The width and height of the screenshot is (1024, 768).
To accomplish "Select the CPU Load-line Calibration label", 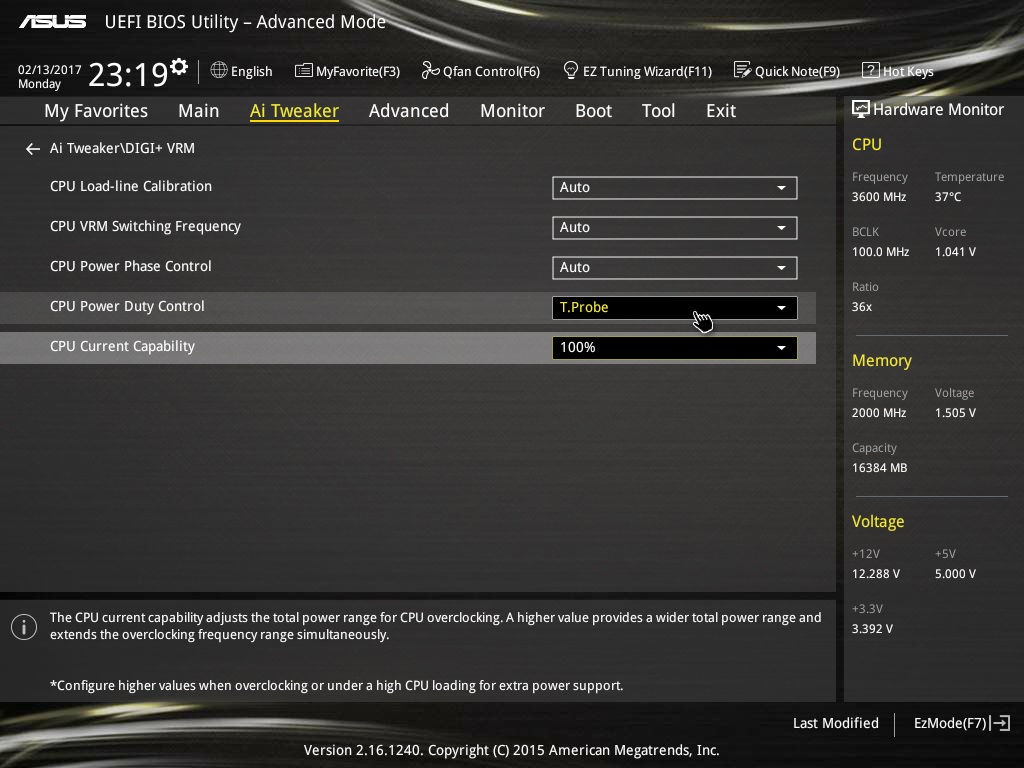I will 131,186.
